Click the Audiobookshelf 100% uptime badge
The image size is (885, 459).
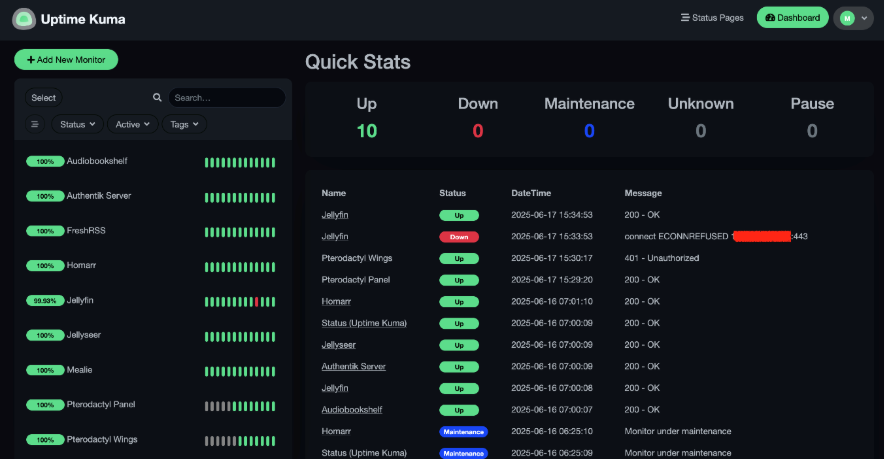tap(45, 161)
